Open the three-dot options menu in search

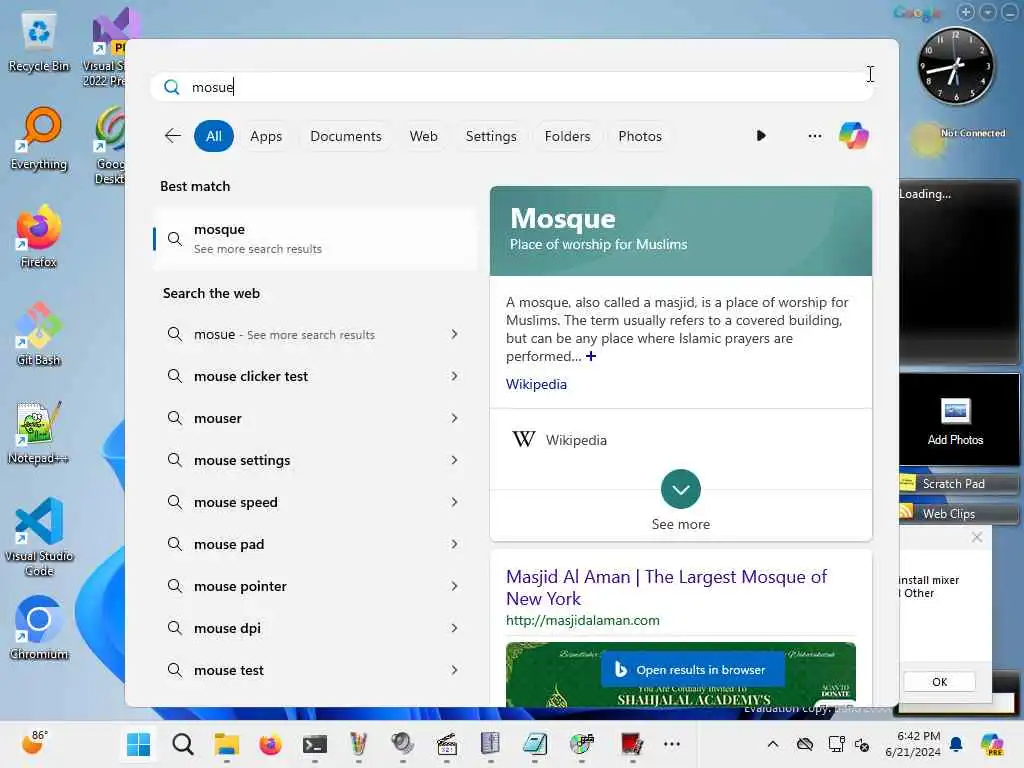pyautogui.click(x=814, y=136)
